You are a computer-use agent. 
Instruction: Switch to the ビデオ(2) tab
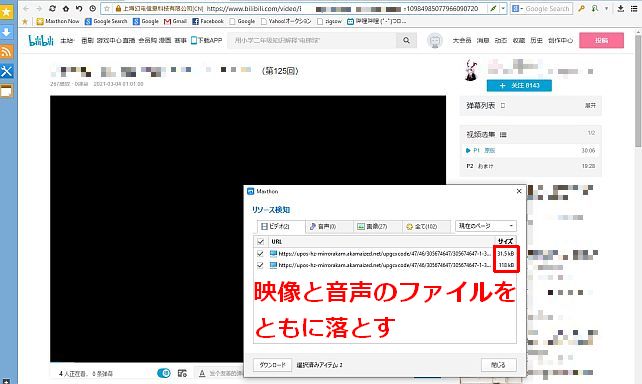[281, 226]
